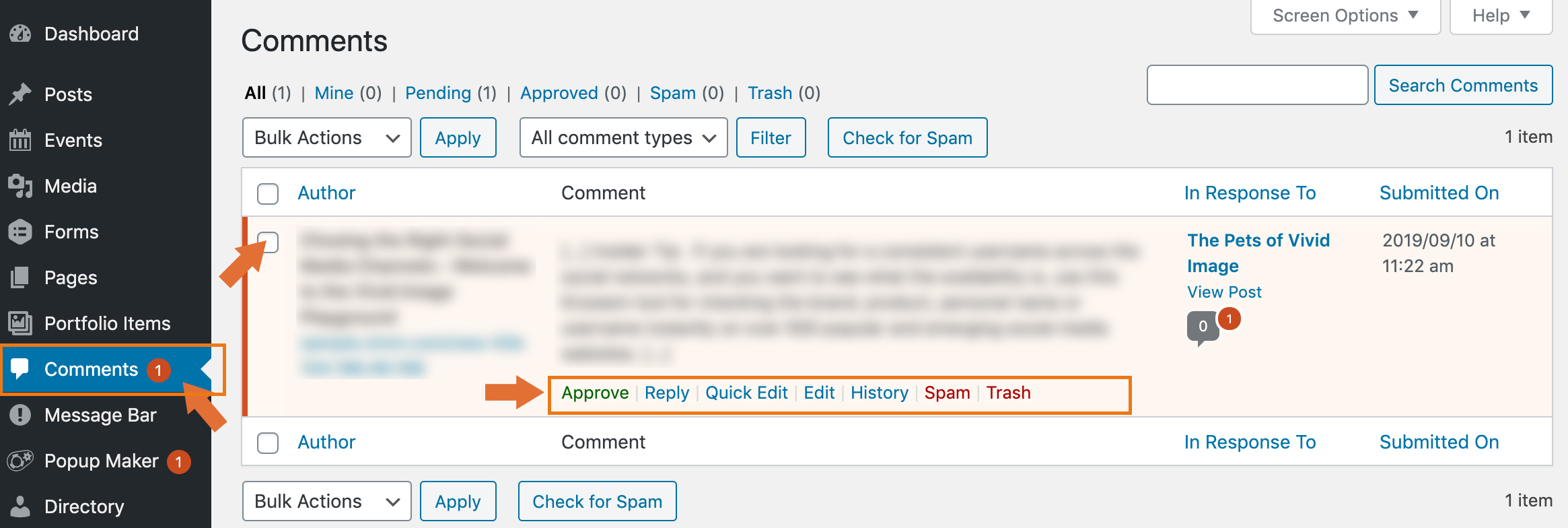
Task: Focus the comment search field
Action: click(x=1257, y=85)
